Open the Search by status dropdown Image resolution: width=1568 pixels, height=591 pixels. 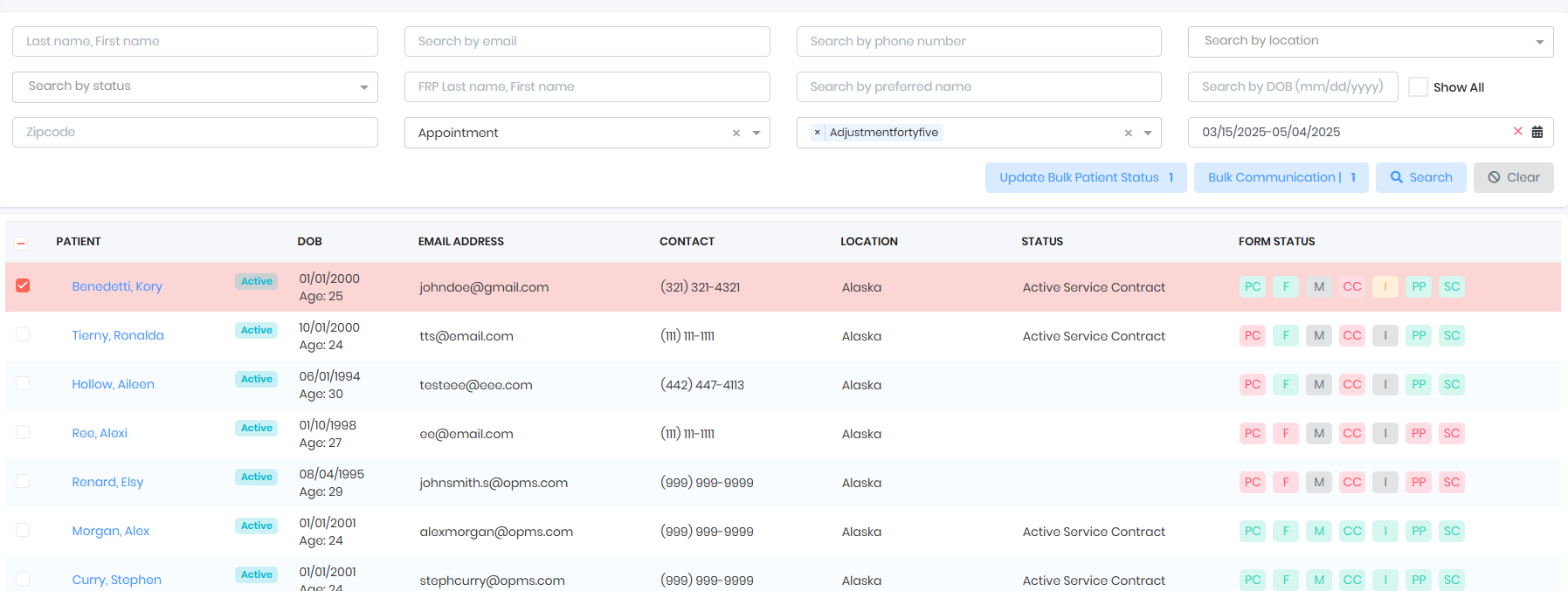195,86
